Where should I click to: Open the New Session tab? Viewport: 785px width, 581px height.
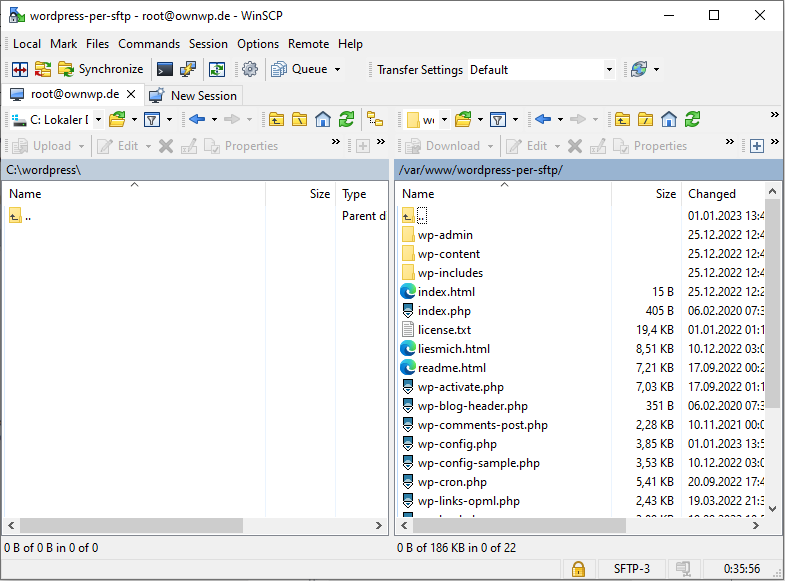point(193,95)
